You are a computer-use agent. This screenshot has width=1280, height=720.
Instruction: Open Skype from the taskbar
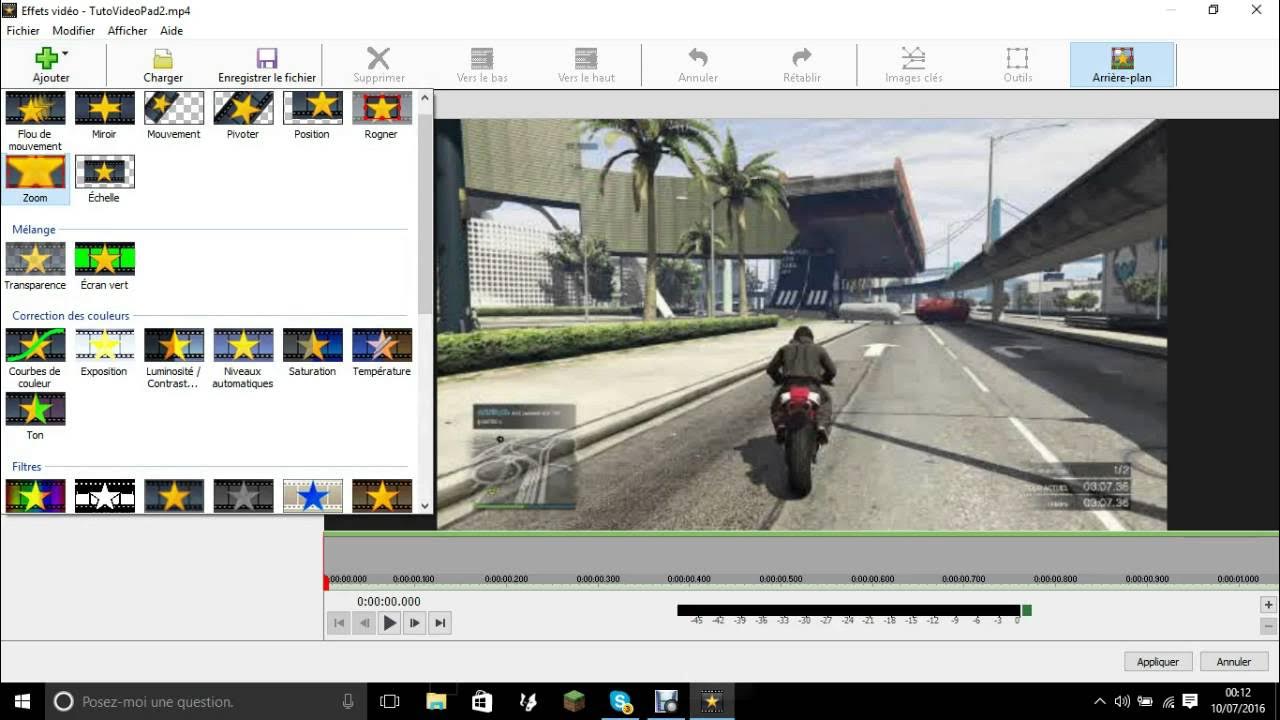(x=620, y=702)
